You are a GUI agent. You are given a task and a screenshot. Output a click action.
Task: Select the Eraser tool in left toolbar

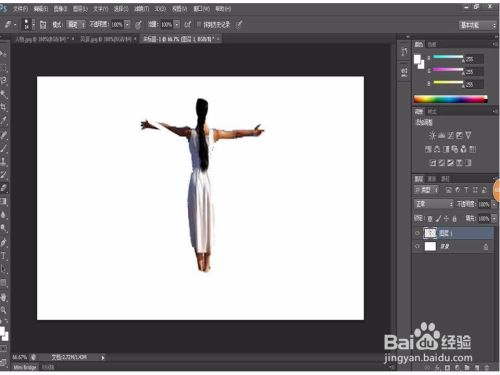click(x=4, y=188)
